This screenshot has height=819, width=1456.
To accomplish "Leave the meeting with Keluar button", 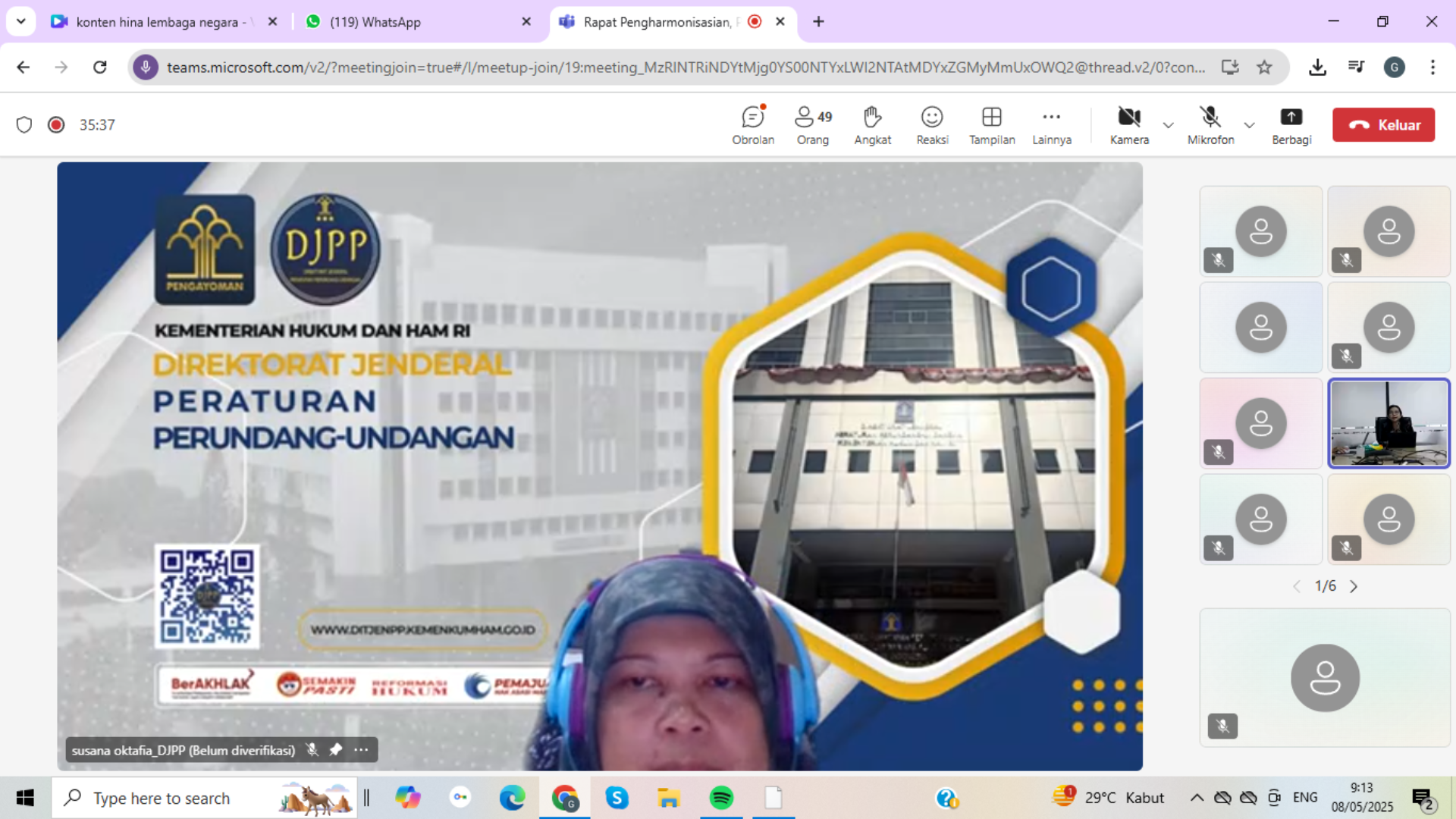I will (1383, 125).
